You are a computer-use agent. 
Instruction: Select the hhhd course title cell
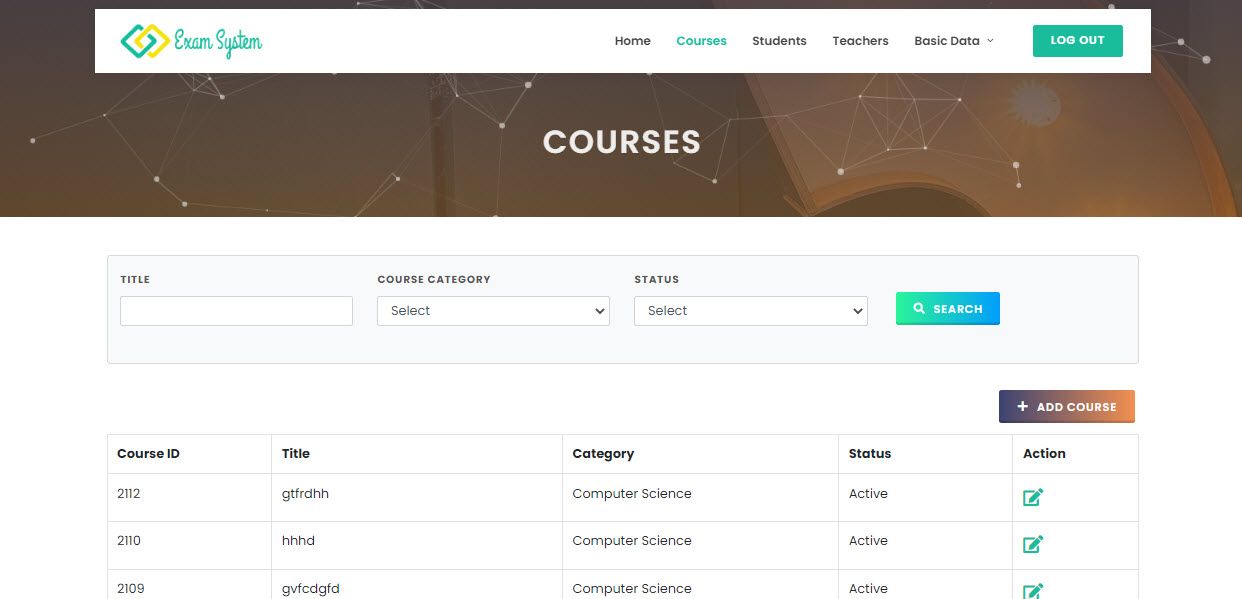[298, 541]
